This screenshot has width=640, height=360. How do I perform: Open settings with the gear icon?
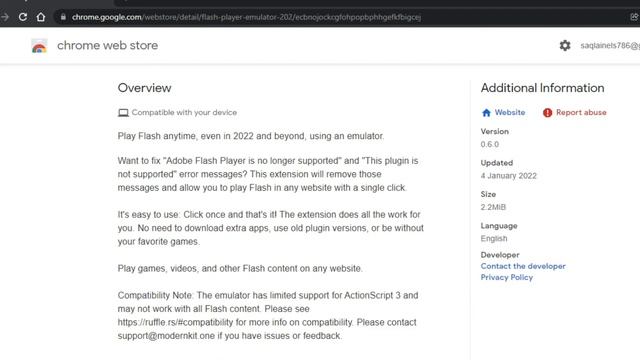click(x=565, y=45)
